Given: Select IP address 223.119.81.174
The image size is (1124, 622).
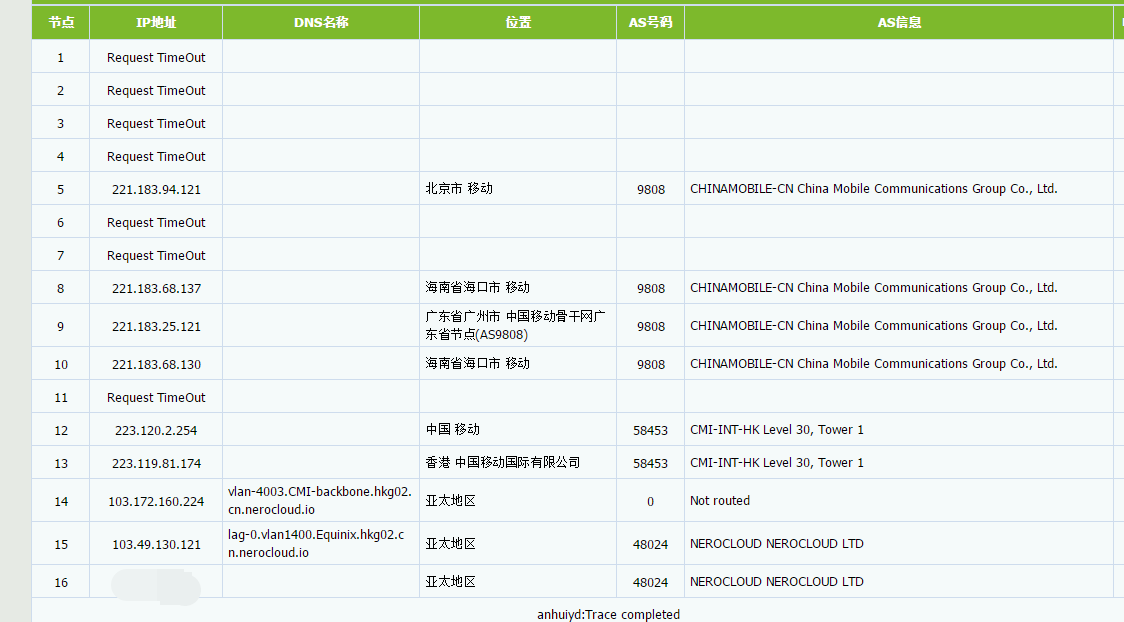Looking at the screenshot, I should point(156,463).
